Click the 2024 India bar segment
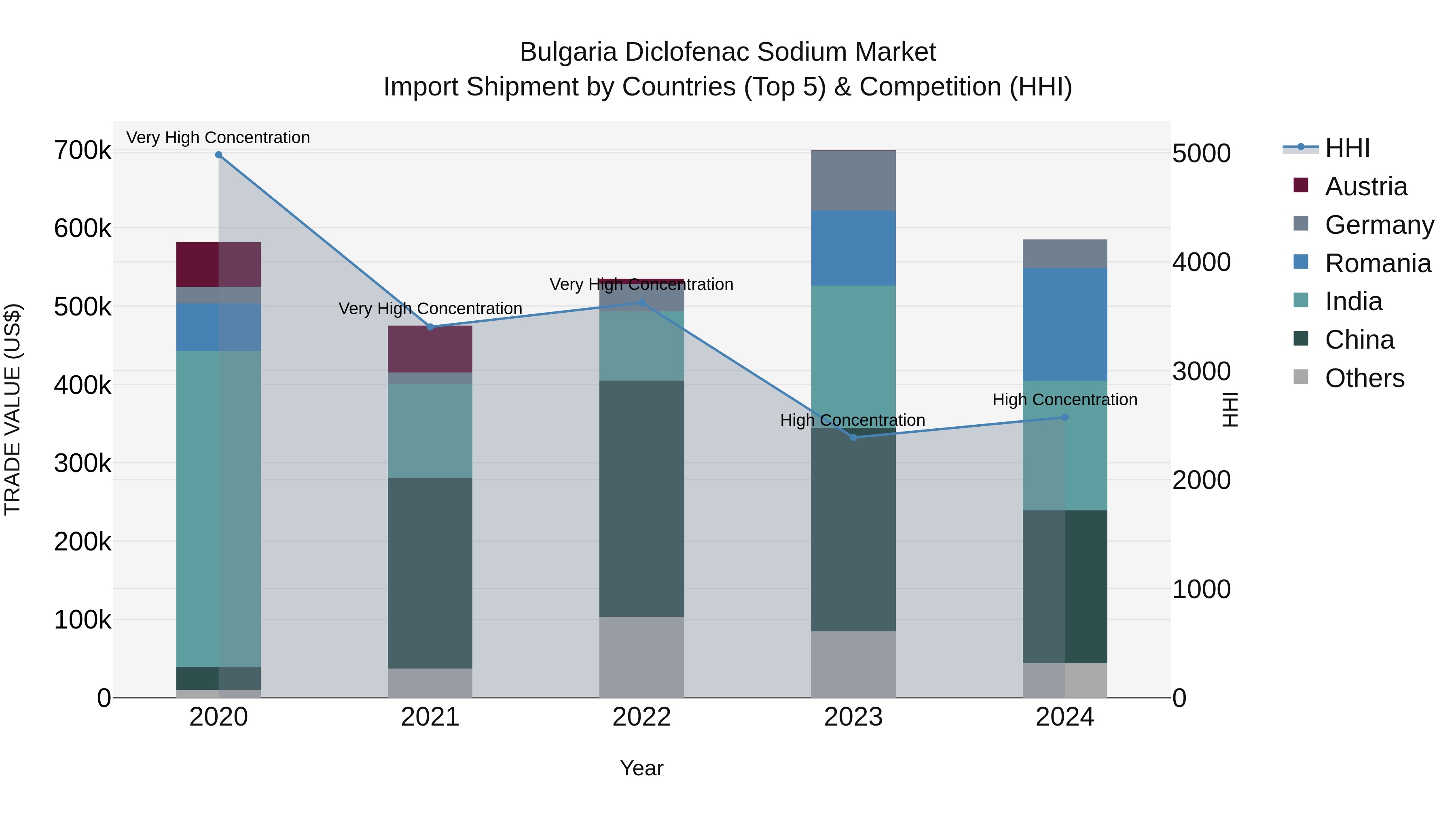This screenshot has height=819, width=1456. pos(1065,446)
